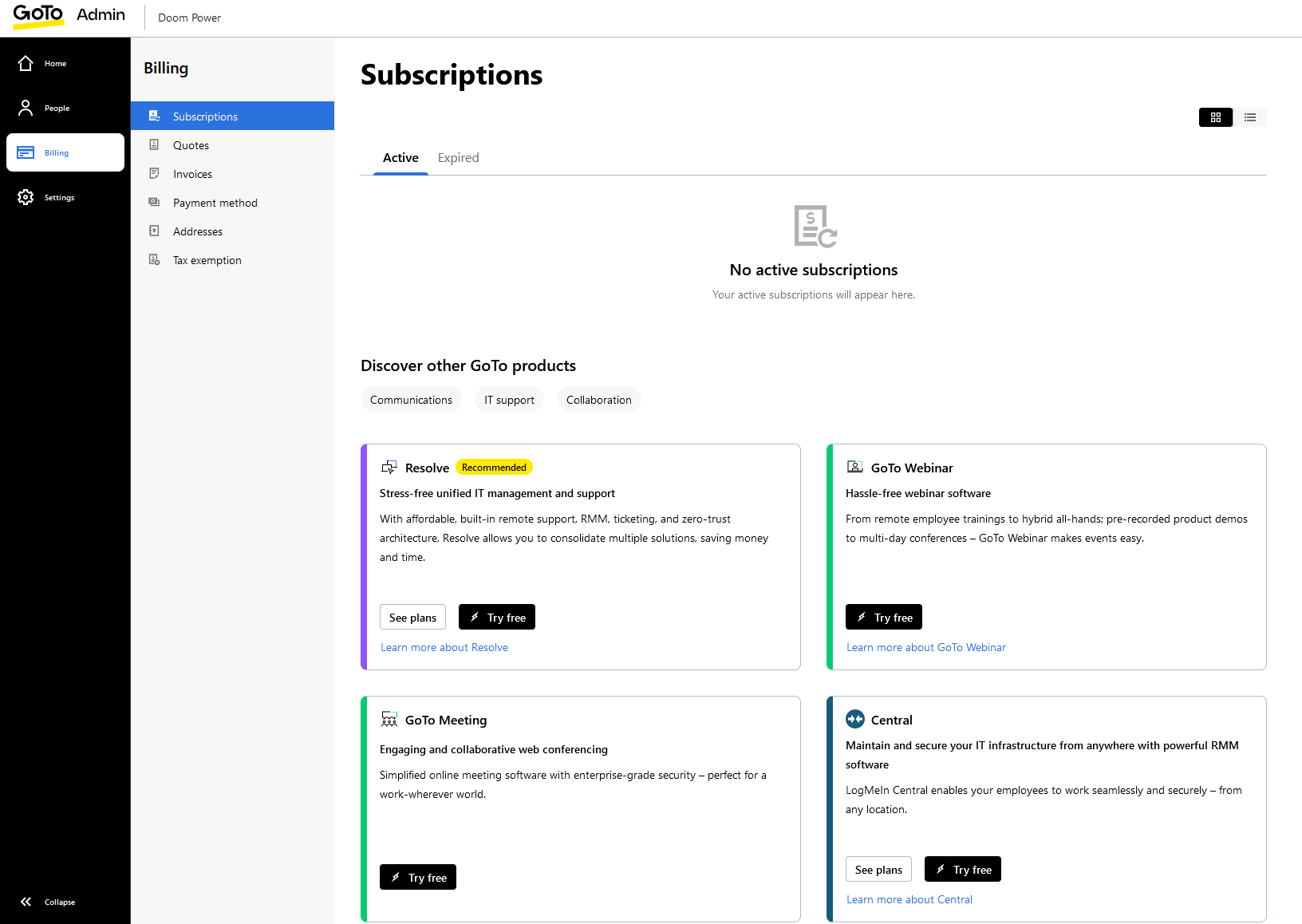Open Subscriptions in the Billing menu

coord(232,116)
